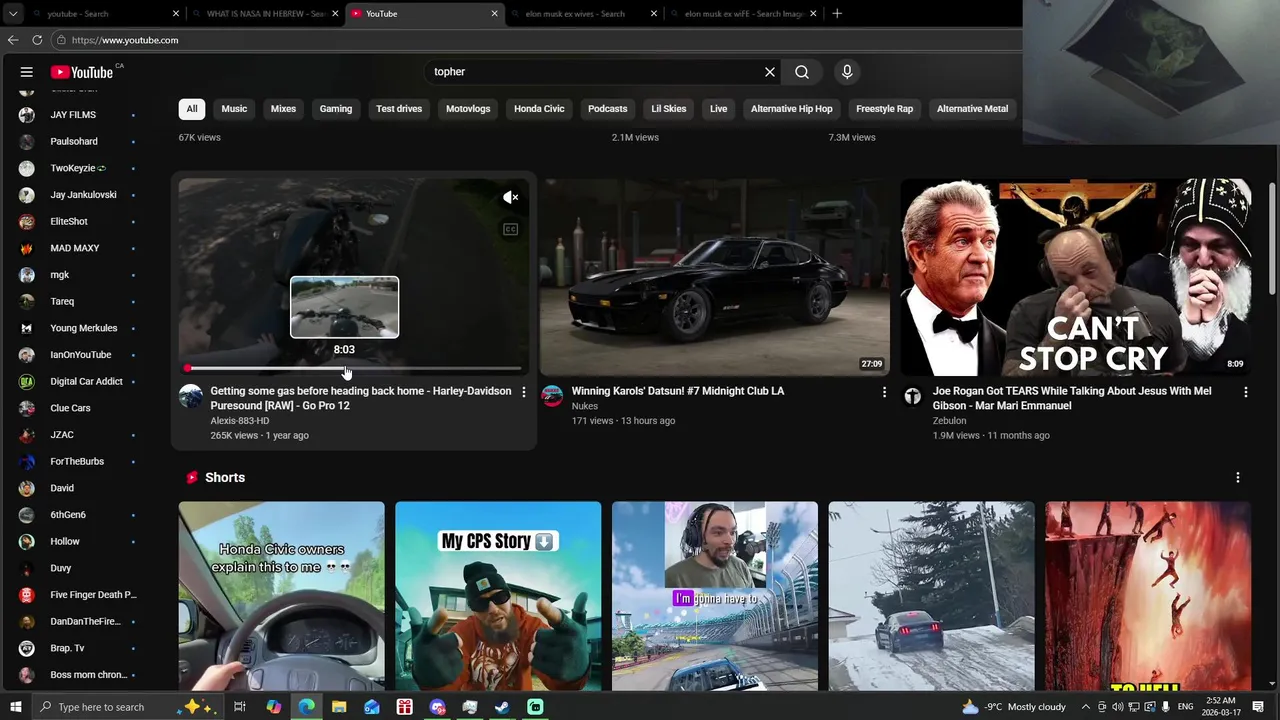1280x720 pixels.
Task: Click ForTheBurbs channel avatar in sidebar
Action: (27, 462)
